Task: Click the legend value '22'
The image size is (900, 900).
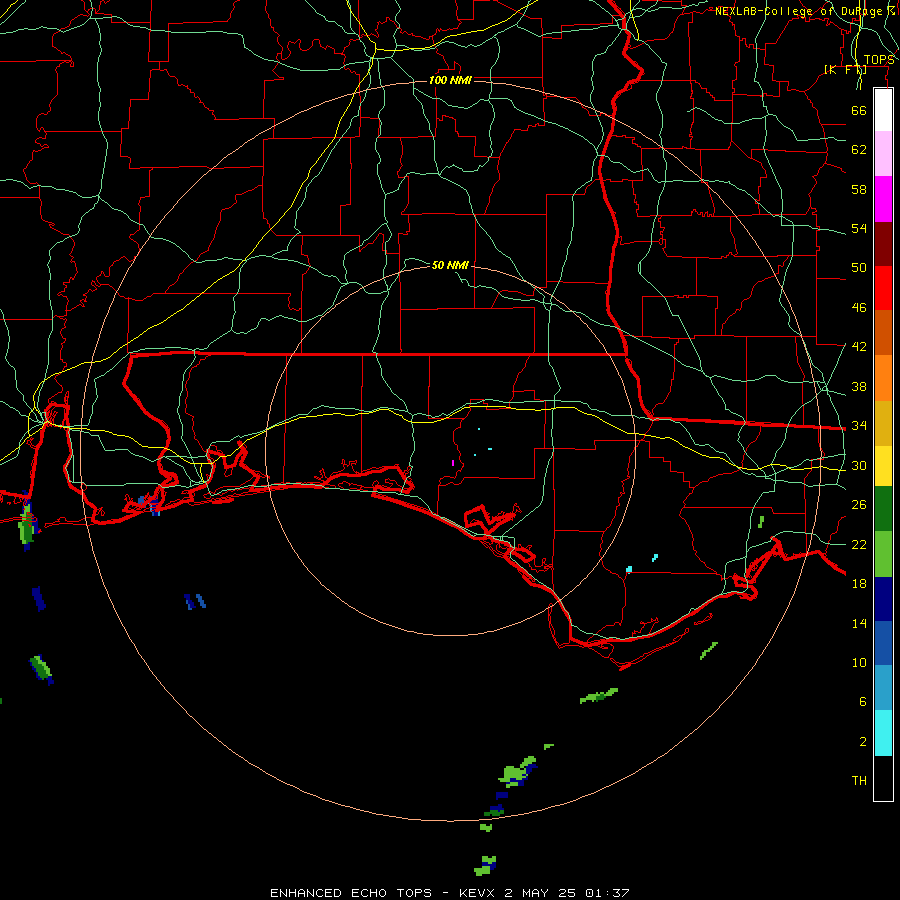Action: [859, 544]
